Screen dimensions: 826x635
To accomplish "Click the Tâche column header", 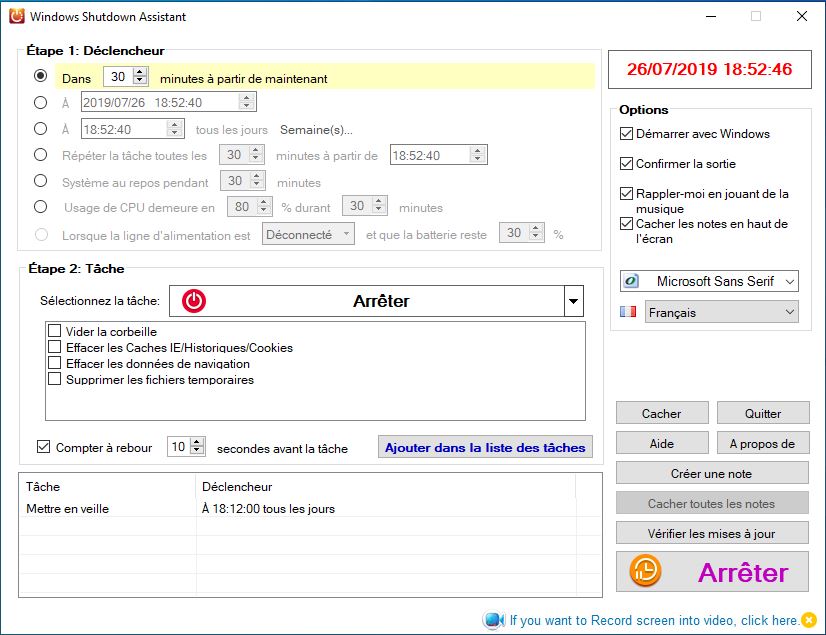I will [x=107, y=486].
